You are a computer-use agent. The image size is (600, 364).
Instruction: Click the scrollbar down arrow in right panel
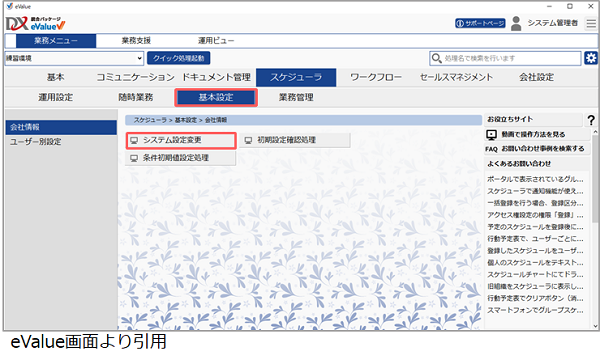coord(595,326)
